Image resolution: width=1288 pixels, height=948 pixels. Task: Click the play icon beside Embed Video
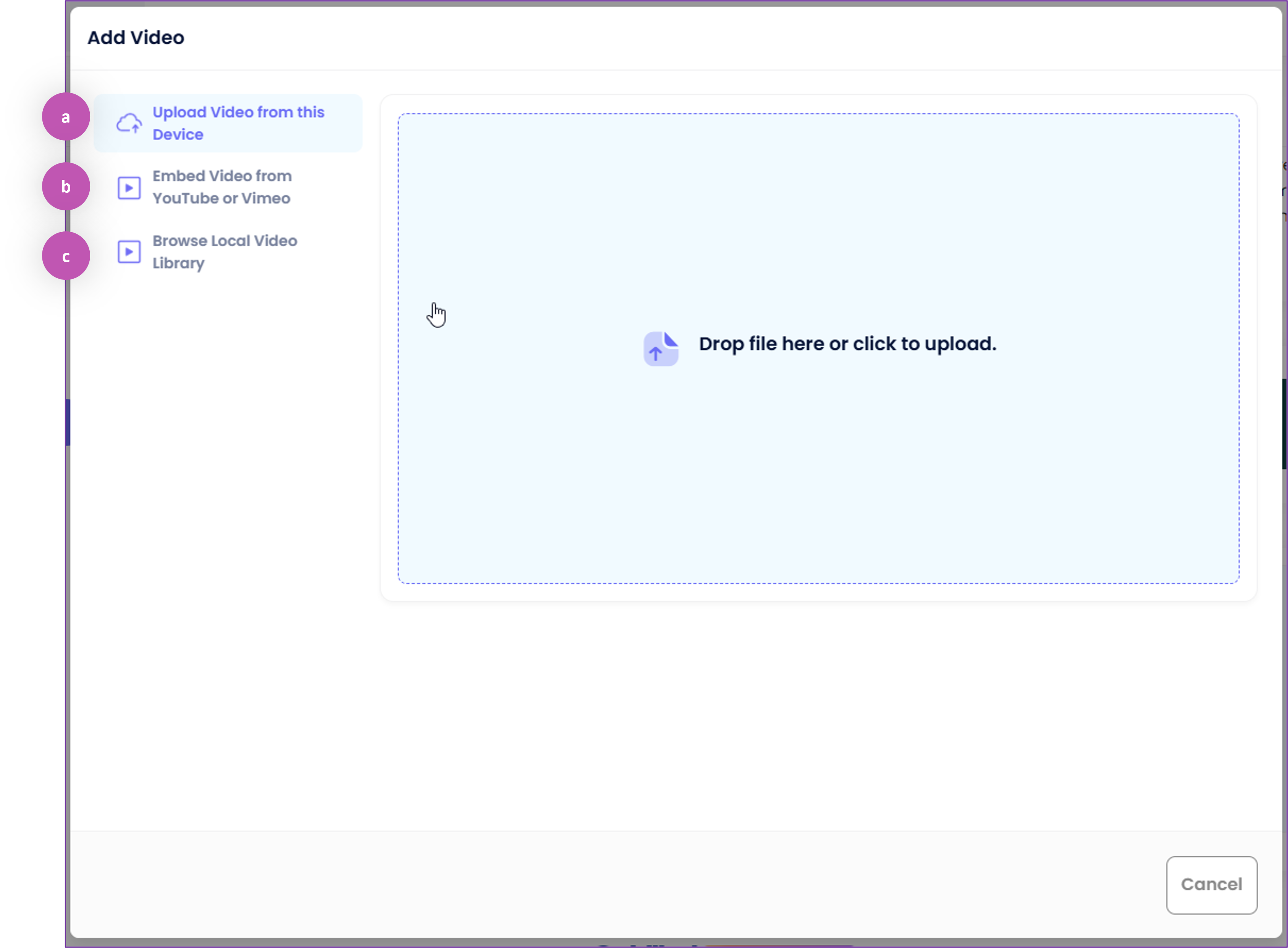129,187
